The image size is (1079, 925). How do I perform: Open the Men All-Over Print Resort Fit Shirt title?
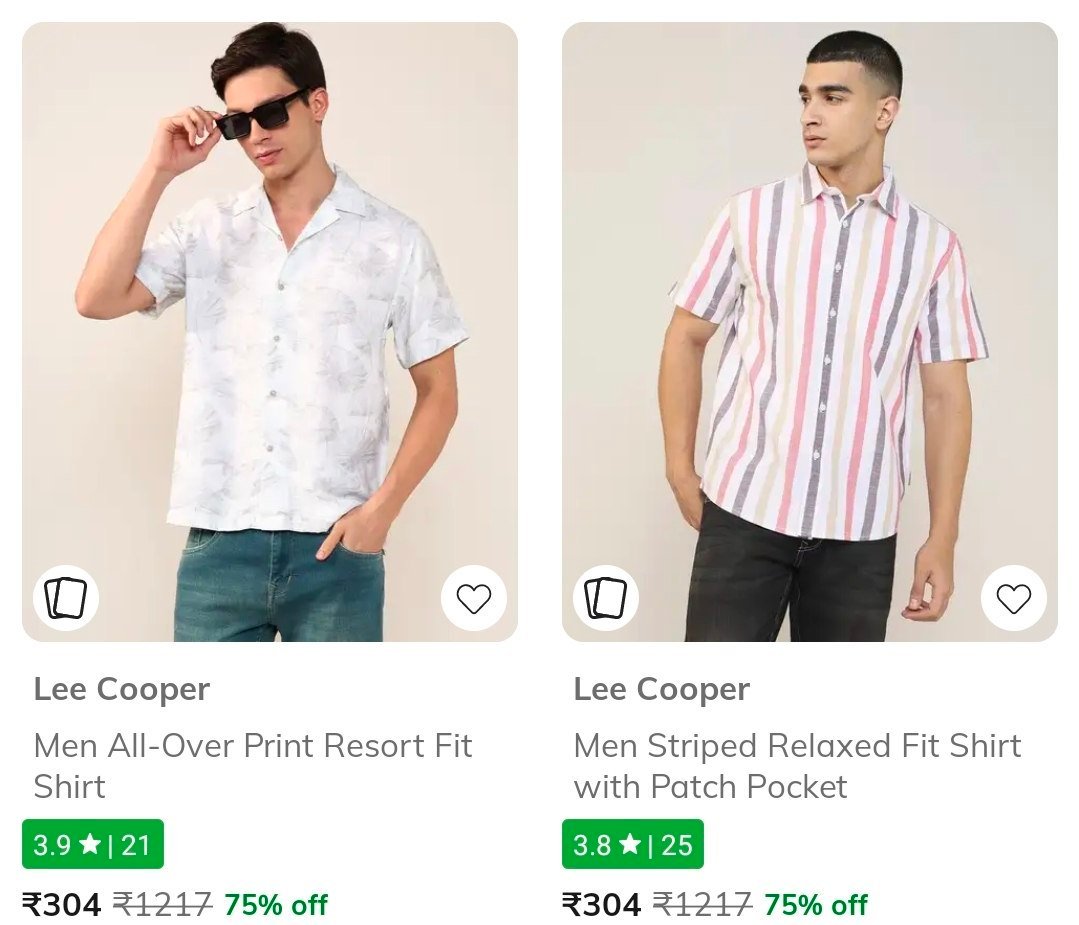[252, 765]
